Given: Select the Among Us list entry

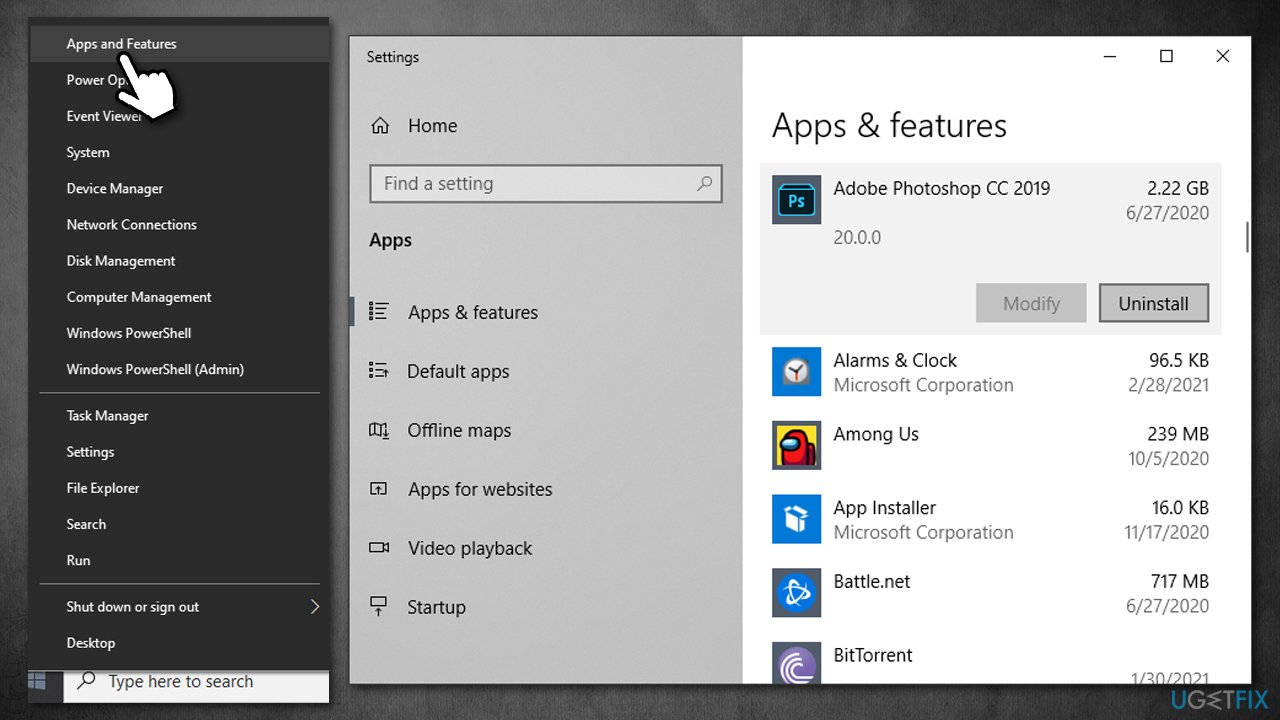Looking at the screenshot, I should tap(991, 446).
